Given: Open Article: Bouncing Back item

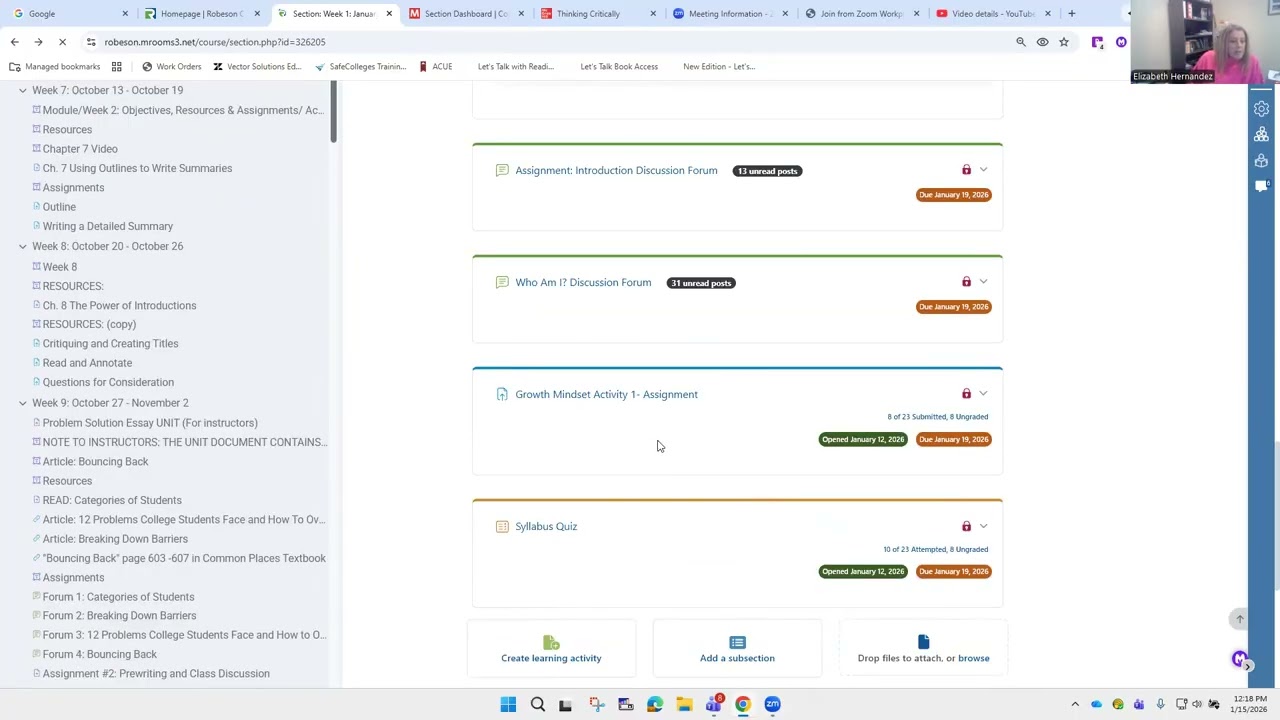Looking at the screenshot, I should tap(95, 462).
